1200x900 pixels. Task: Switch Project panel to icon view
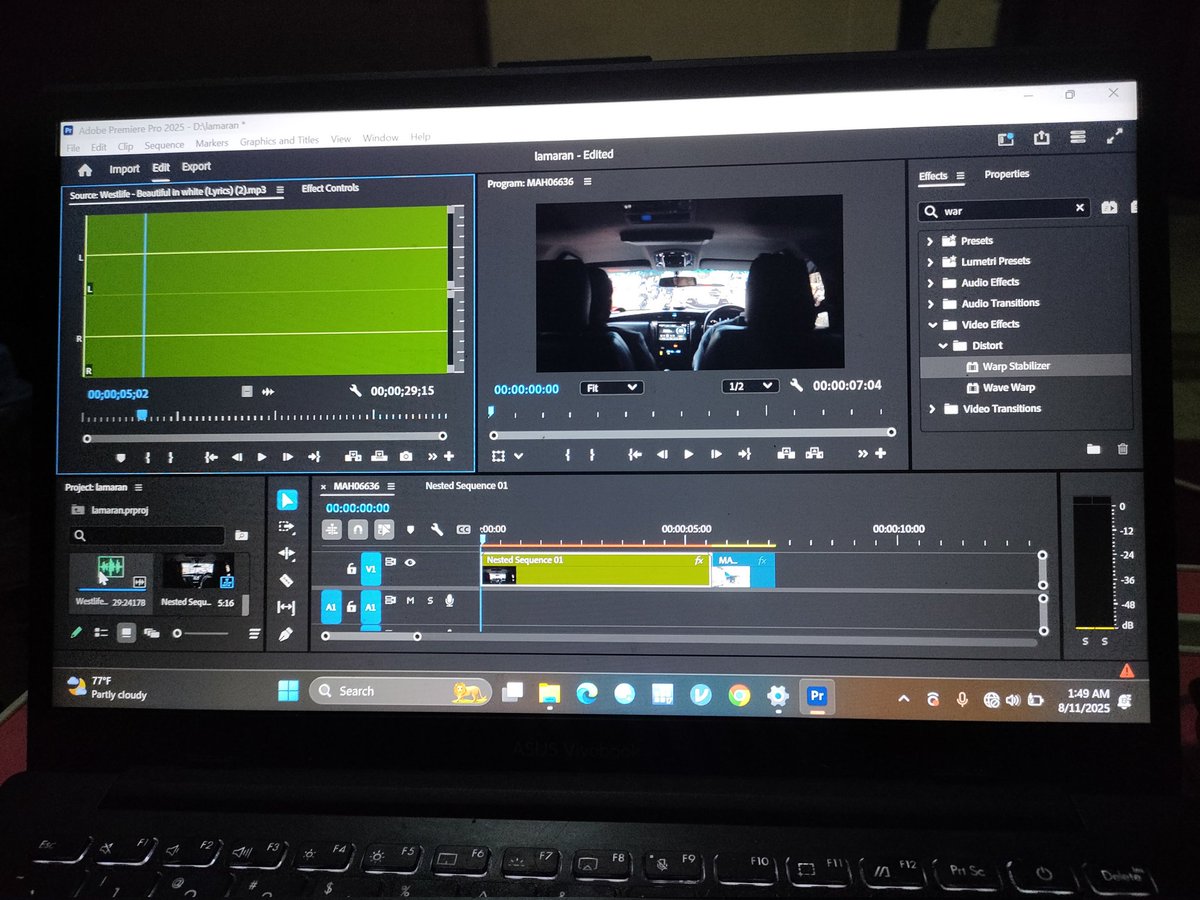coord(126,632)
